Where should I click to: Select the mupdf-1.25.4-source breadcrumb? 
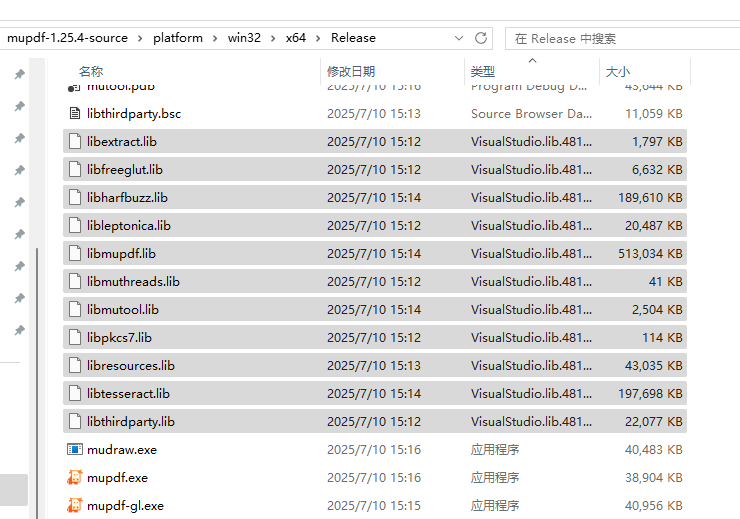tap(67, 38)
